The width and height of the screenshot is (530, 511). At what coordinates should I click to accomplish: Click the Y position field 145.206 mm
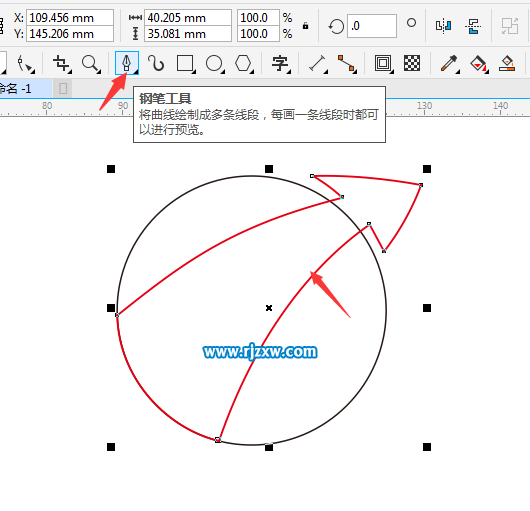[x=70, y=34]
